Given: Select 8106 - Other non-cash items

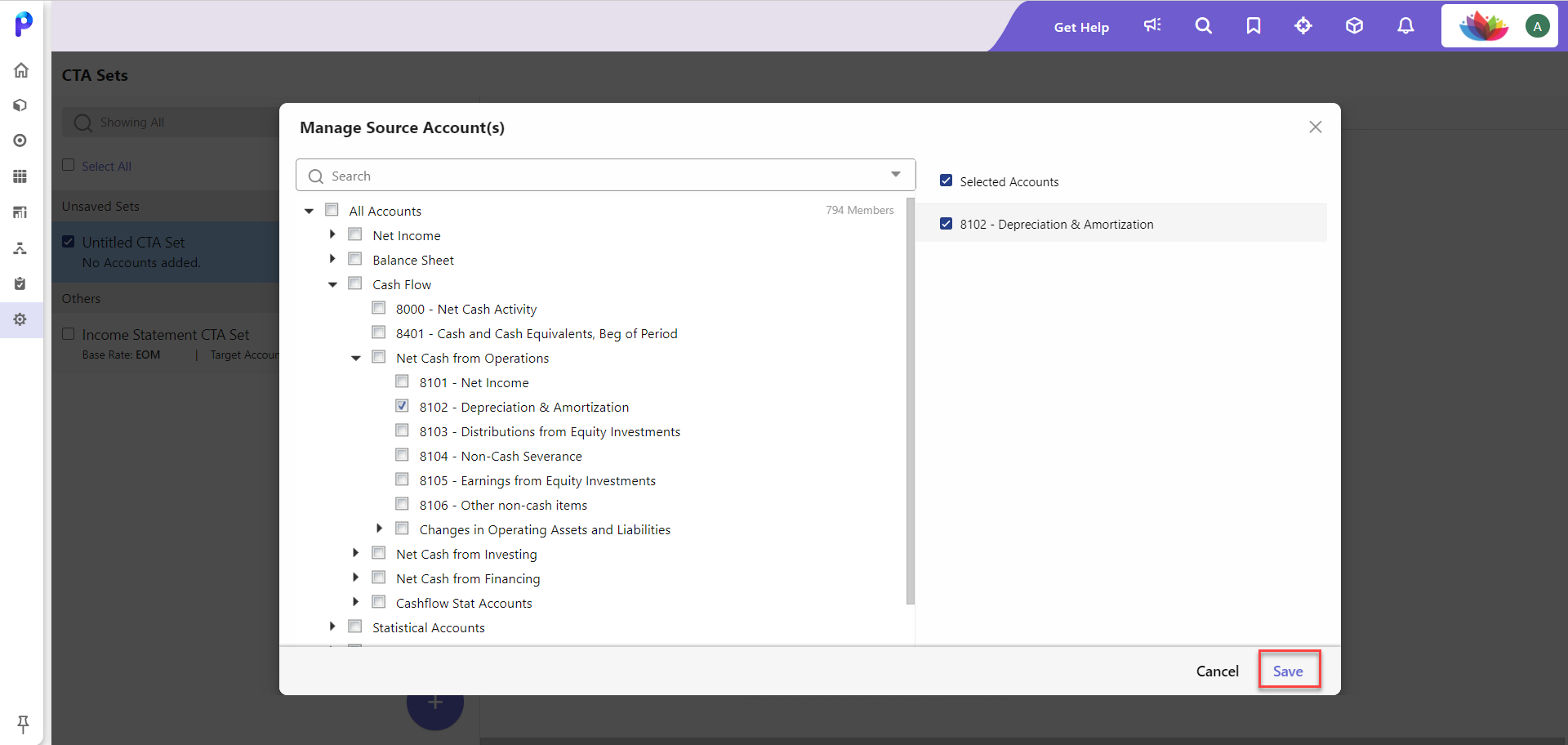Looking at the screenshot, I should [503, 505].
